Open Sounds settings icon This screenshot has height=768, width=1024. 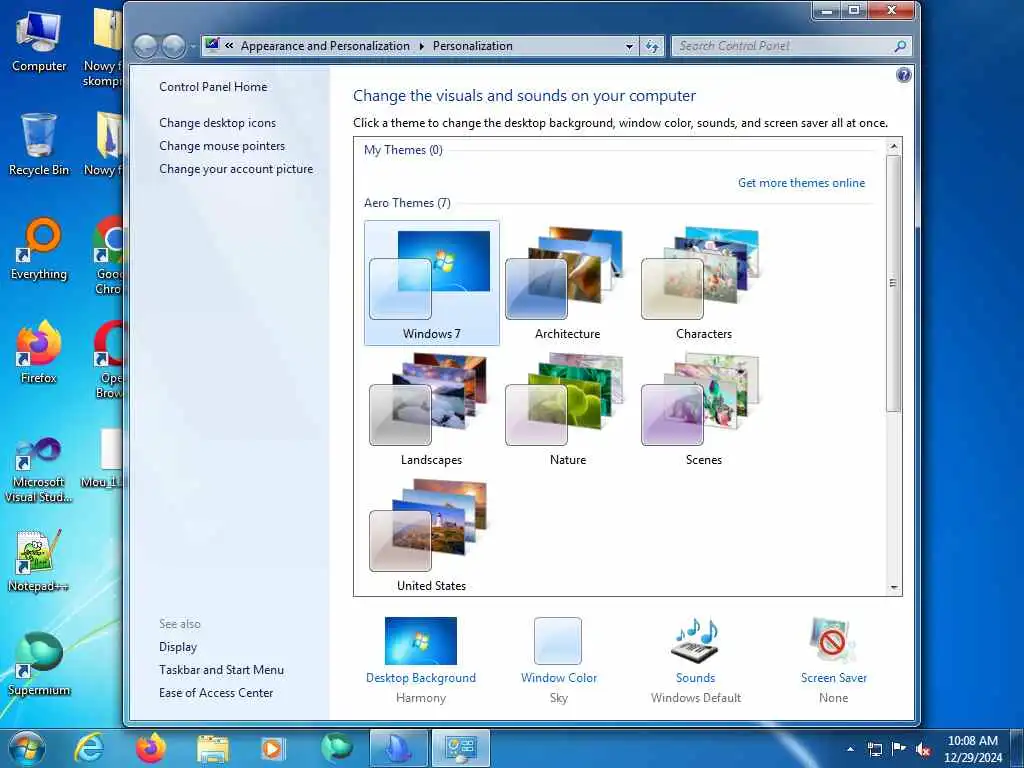pos(696,641)
